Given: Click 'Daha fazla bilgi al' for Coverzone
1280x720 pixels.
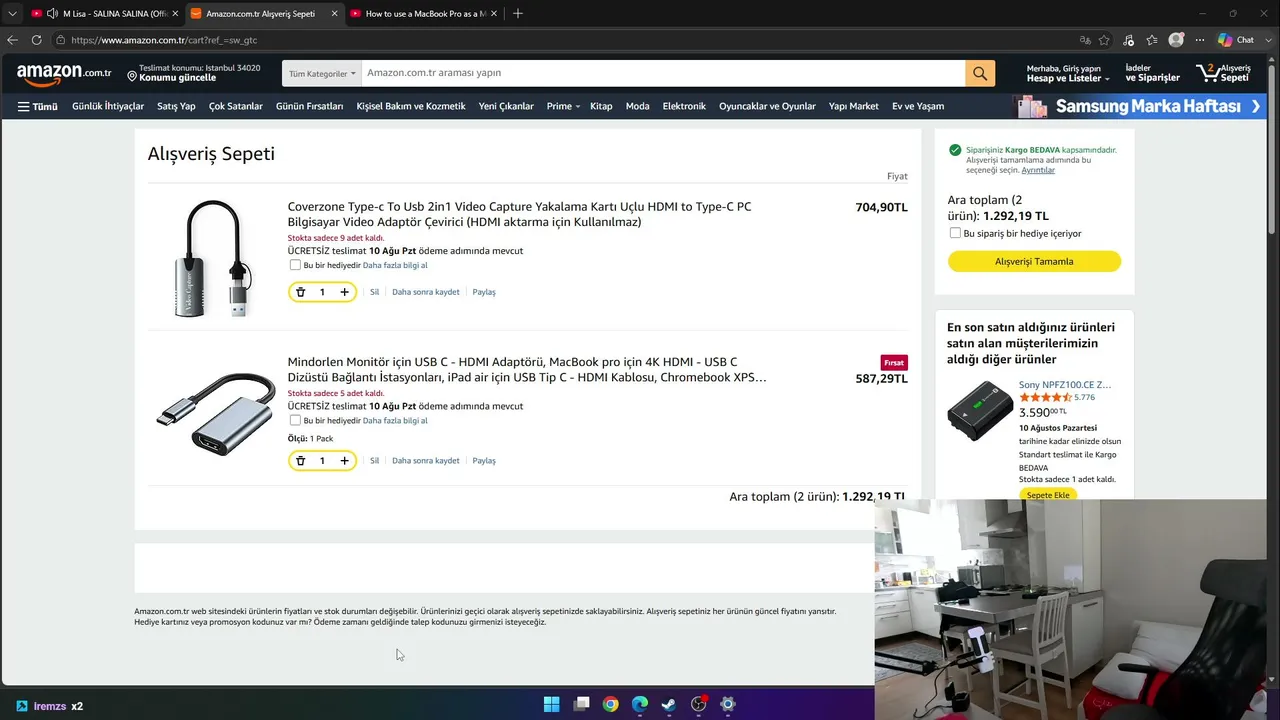Looking at the screenshot, I should 395,265.
